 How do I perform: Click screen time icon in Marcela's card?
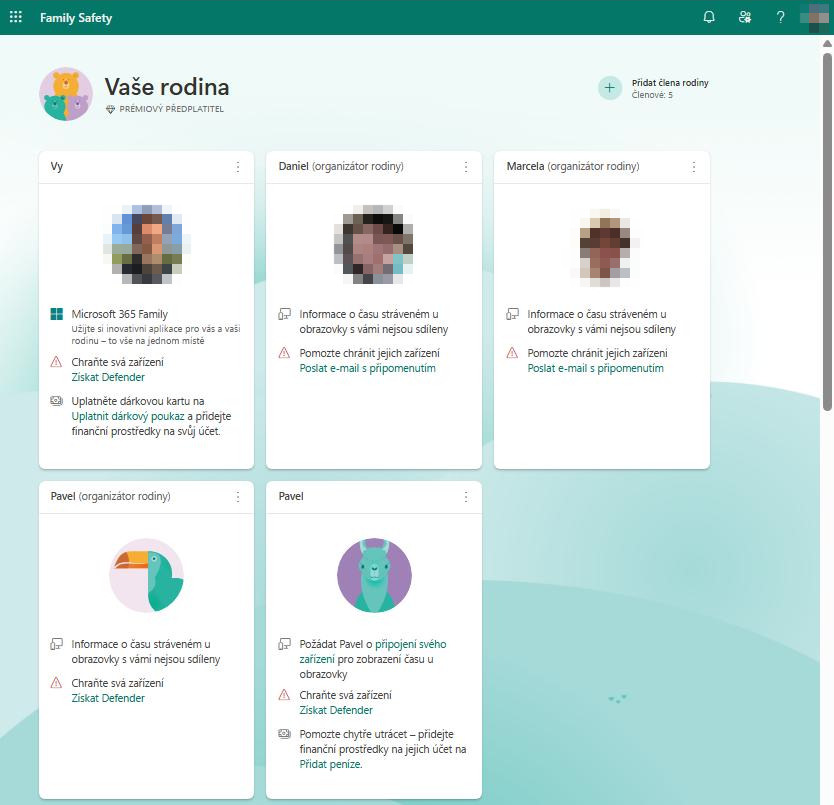(x=512, y=314)
